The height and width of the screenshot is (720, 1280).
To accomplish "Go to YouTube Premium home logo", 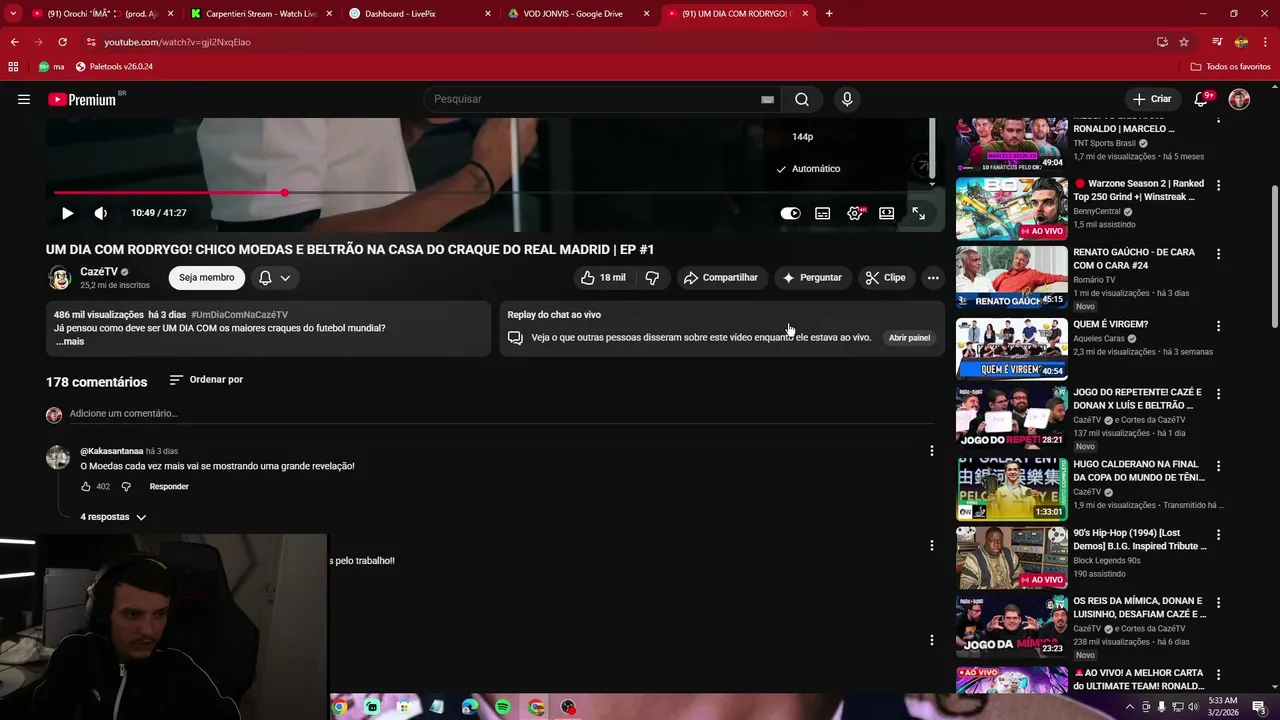I will [x=82, y=99].
